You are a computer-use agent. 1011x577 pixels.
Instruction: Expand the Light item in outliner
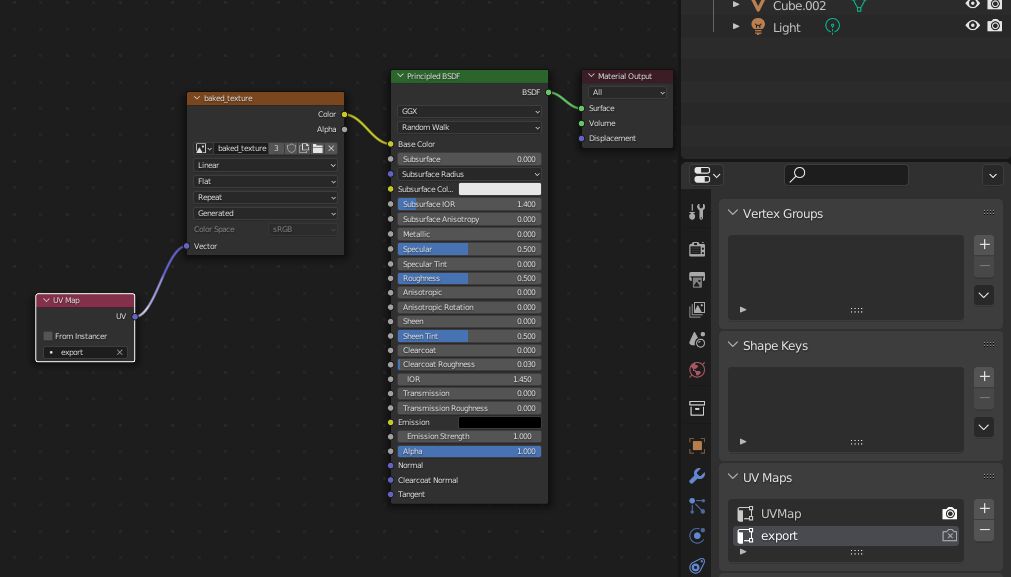736,26
